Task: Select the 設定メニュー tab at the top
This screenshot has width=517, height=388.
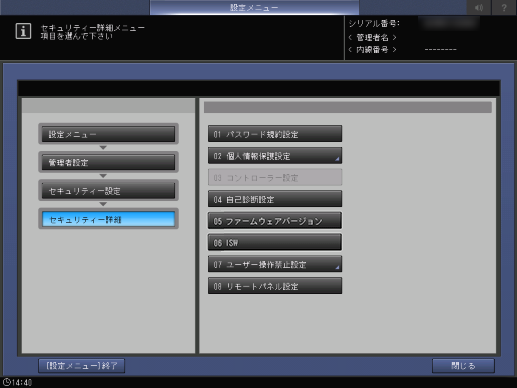Action: click(x=254, y=7)
